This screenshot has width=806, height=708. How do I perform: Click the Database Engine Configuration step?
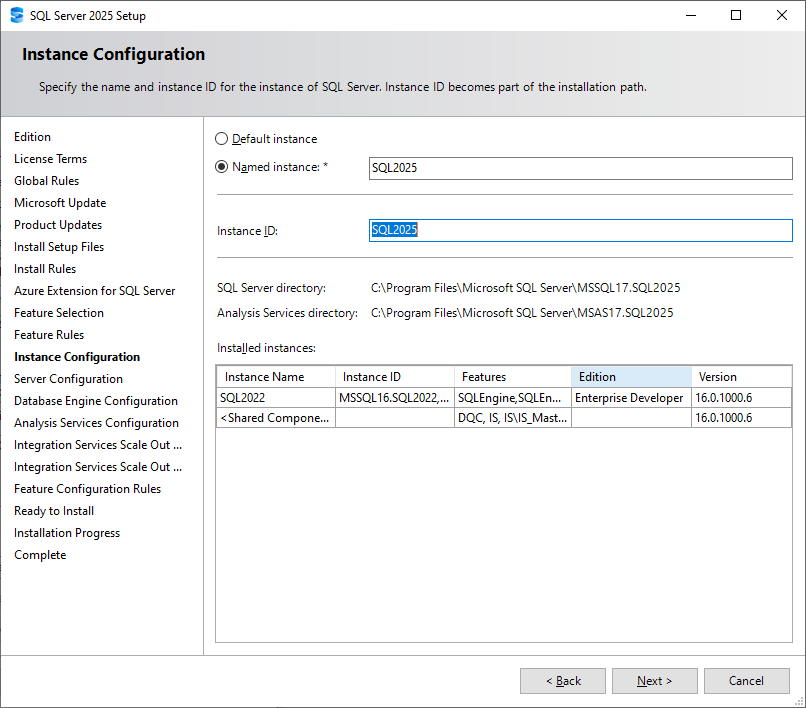[x=96, y=401]
